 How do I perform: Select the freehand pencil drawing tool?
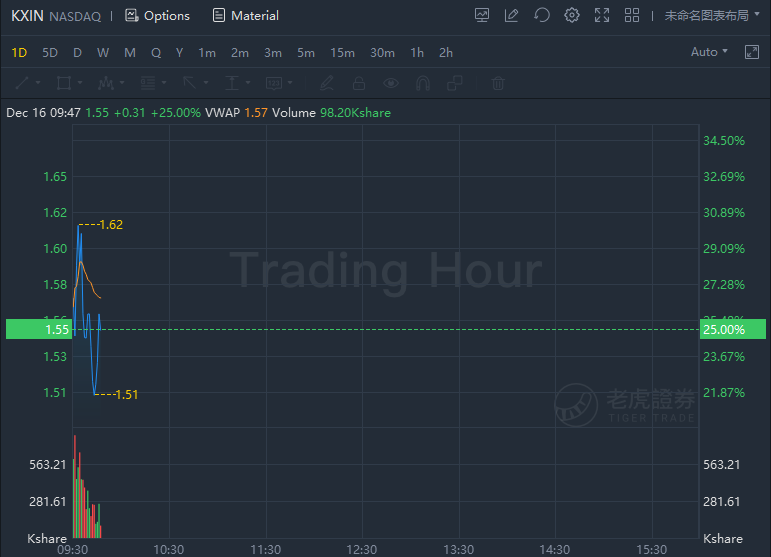(x=326, y=83)
